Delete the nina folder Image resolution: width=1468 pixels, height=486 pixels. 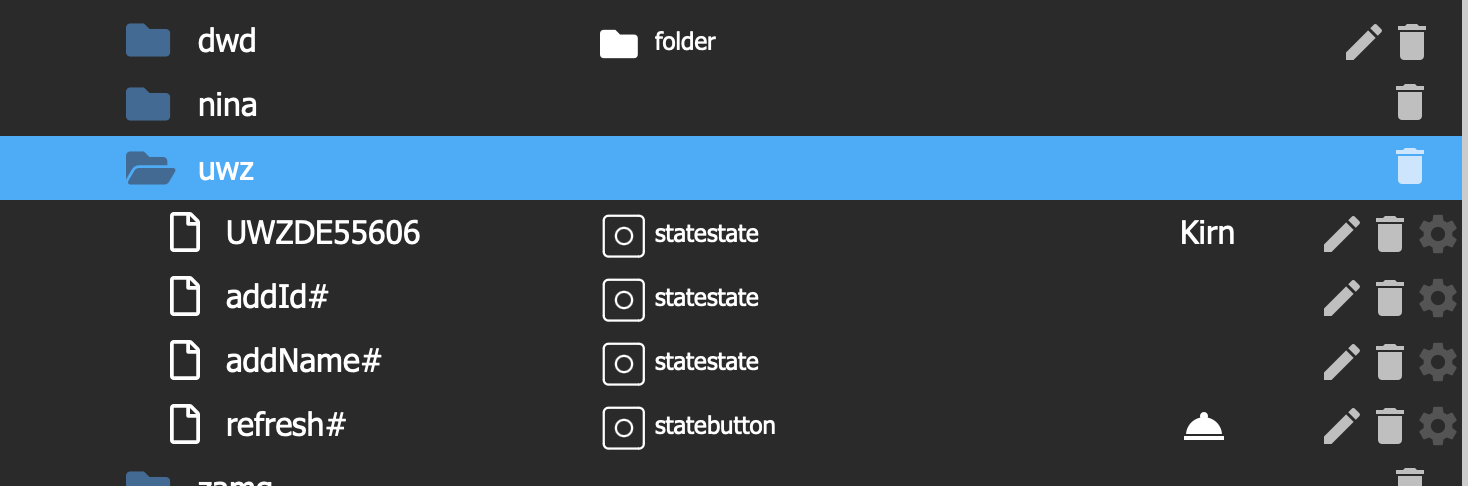(x=1410, y=104)
